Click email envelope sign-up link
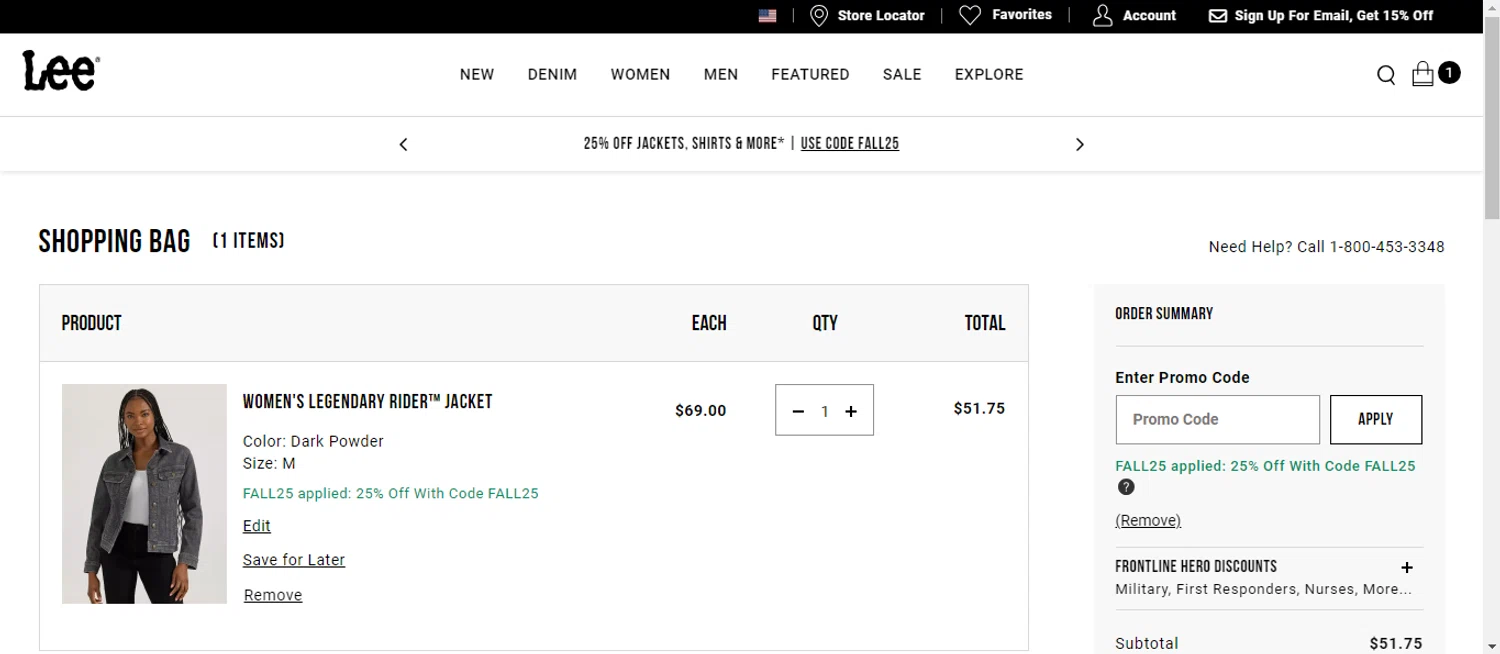Viewport: 1500px width, 654px height. 1218,16
